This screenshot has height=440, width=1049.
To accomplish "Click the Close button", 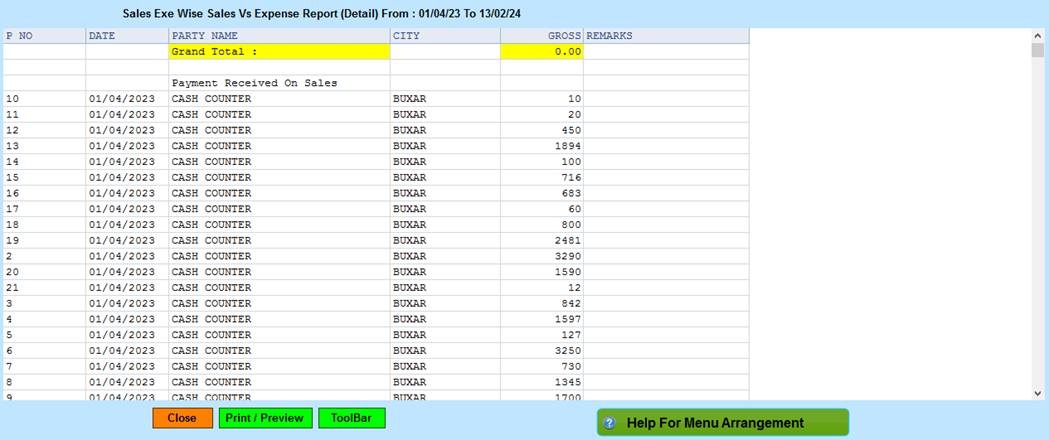I will click(x=182, y=418).
